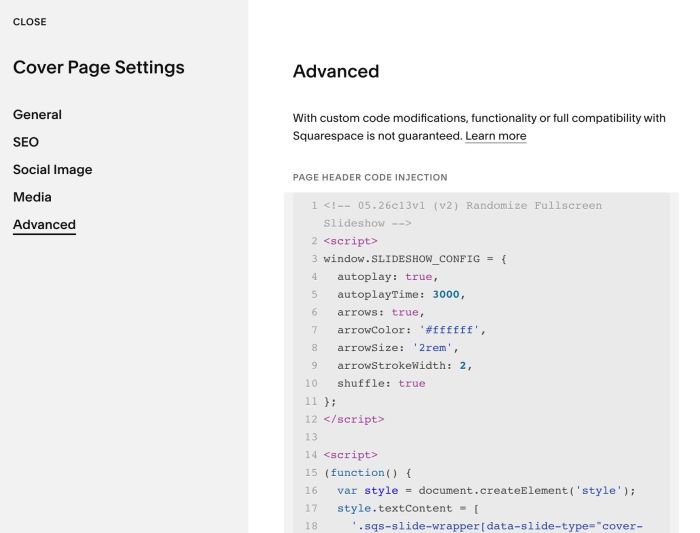The height and width of the screenshot is (533, 700).
Task: Close the Cover Page Settings panel
Action: (29, 22)
